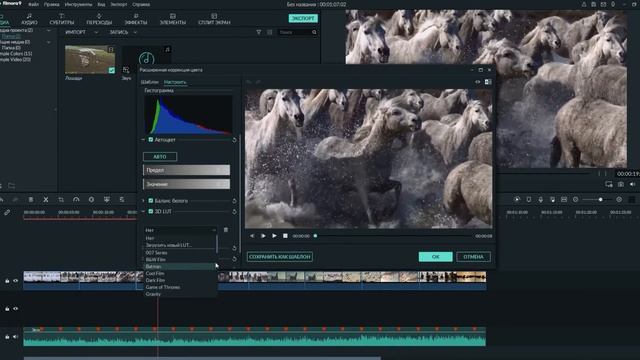Click the green Экспорт button
This screenshot has width=640, height=360.
click(303, 18)
